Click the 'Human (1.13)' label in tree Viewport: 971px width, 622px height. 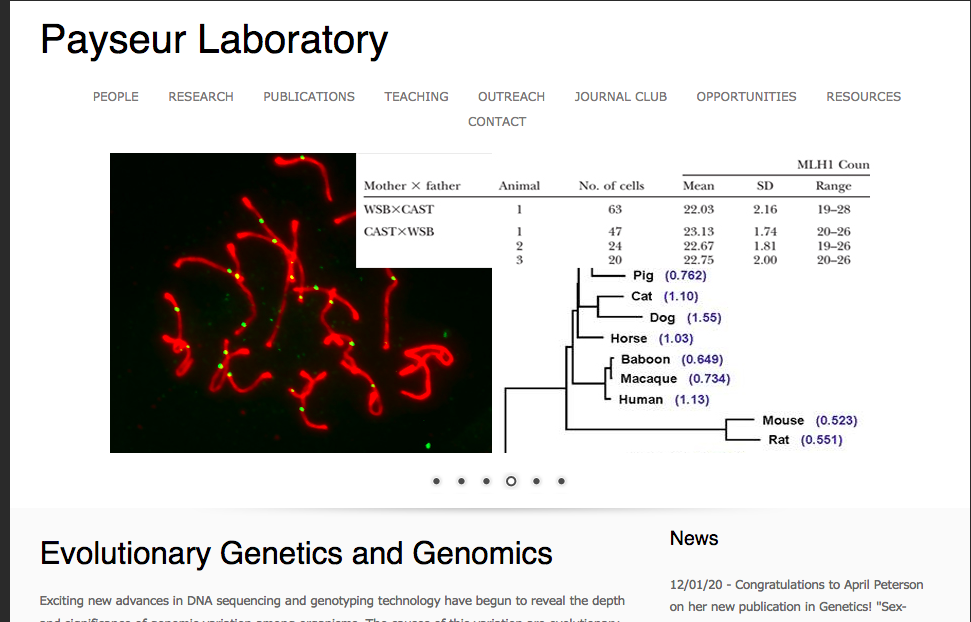click(664, 400)
